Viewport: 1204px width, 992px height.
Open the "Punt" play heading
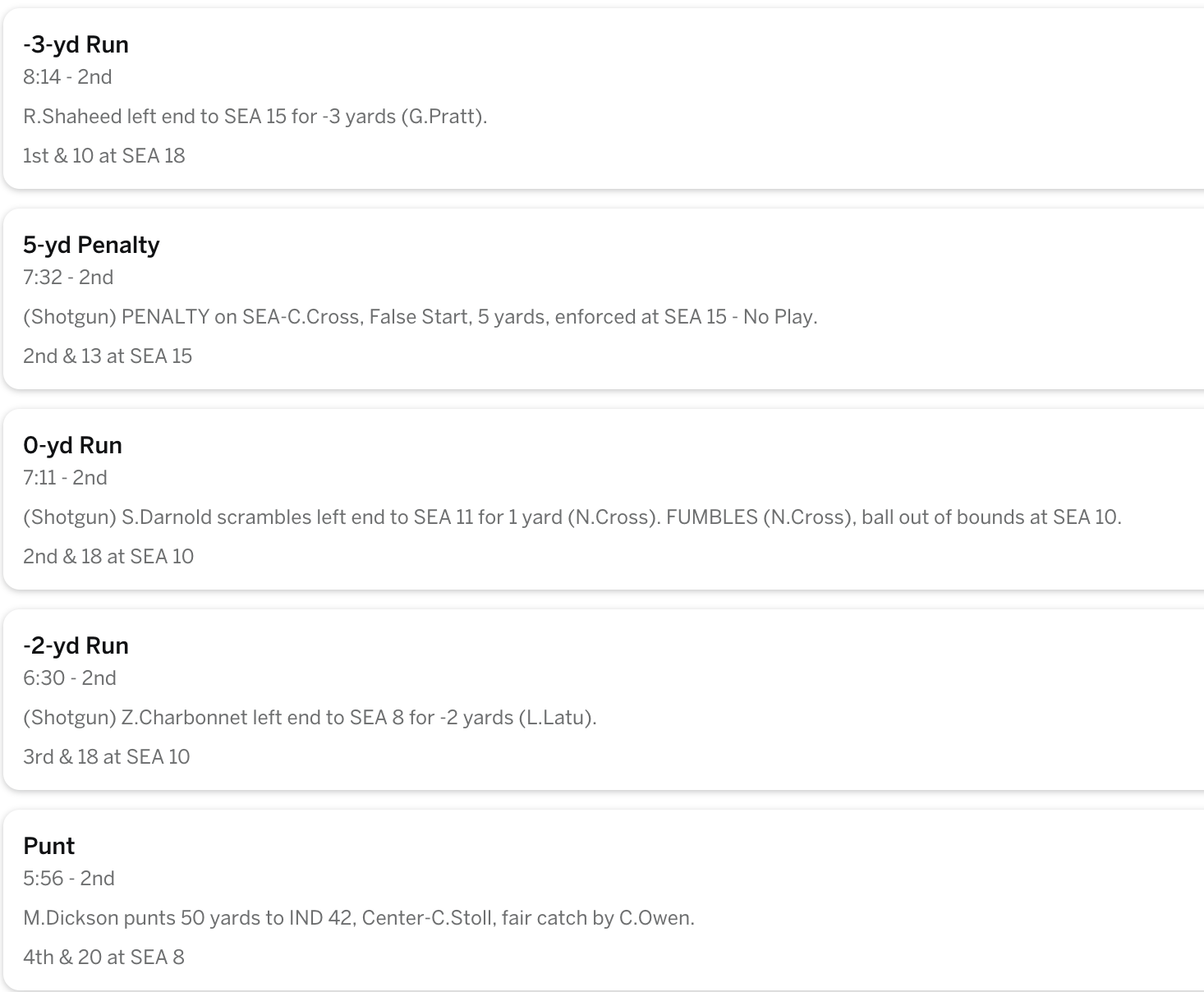point(48,846)
